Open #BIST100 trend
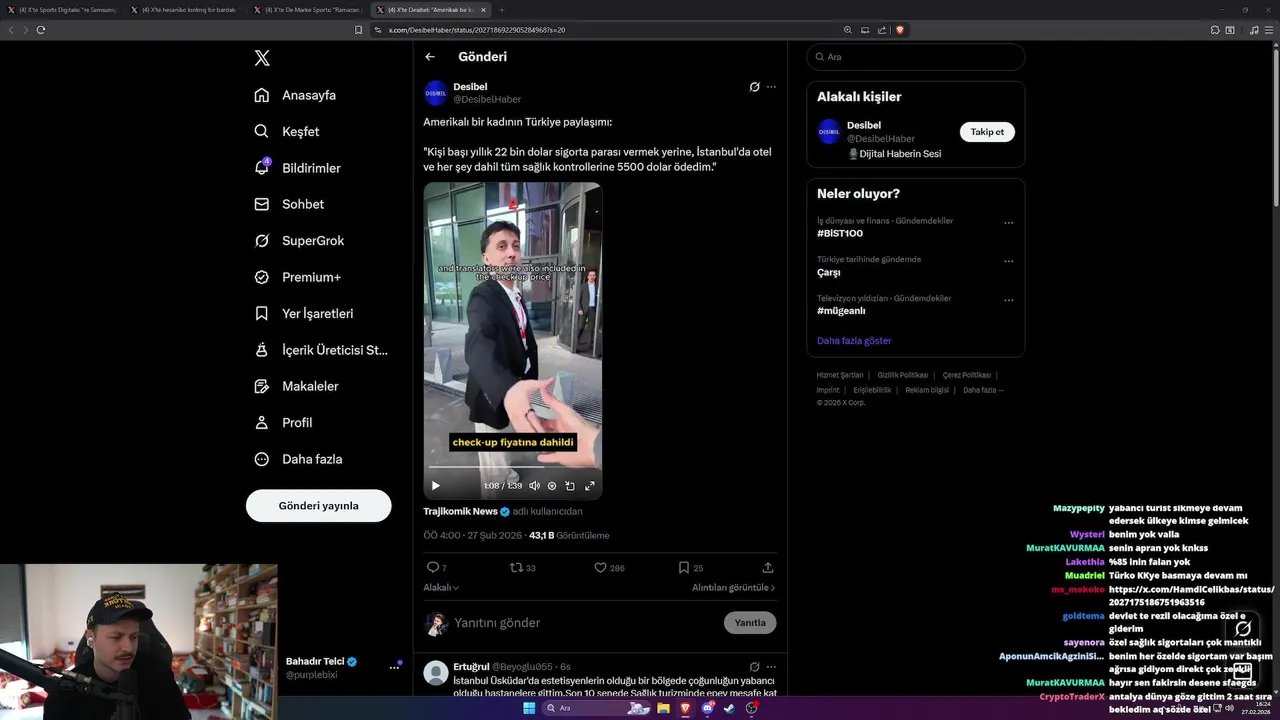The width and height of the screenshot is (1280, 720). [840, 233]
